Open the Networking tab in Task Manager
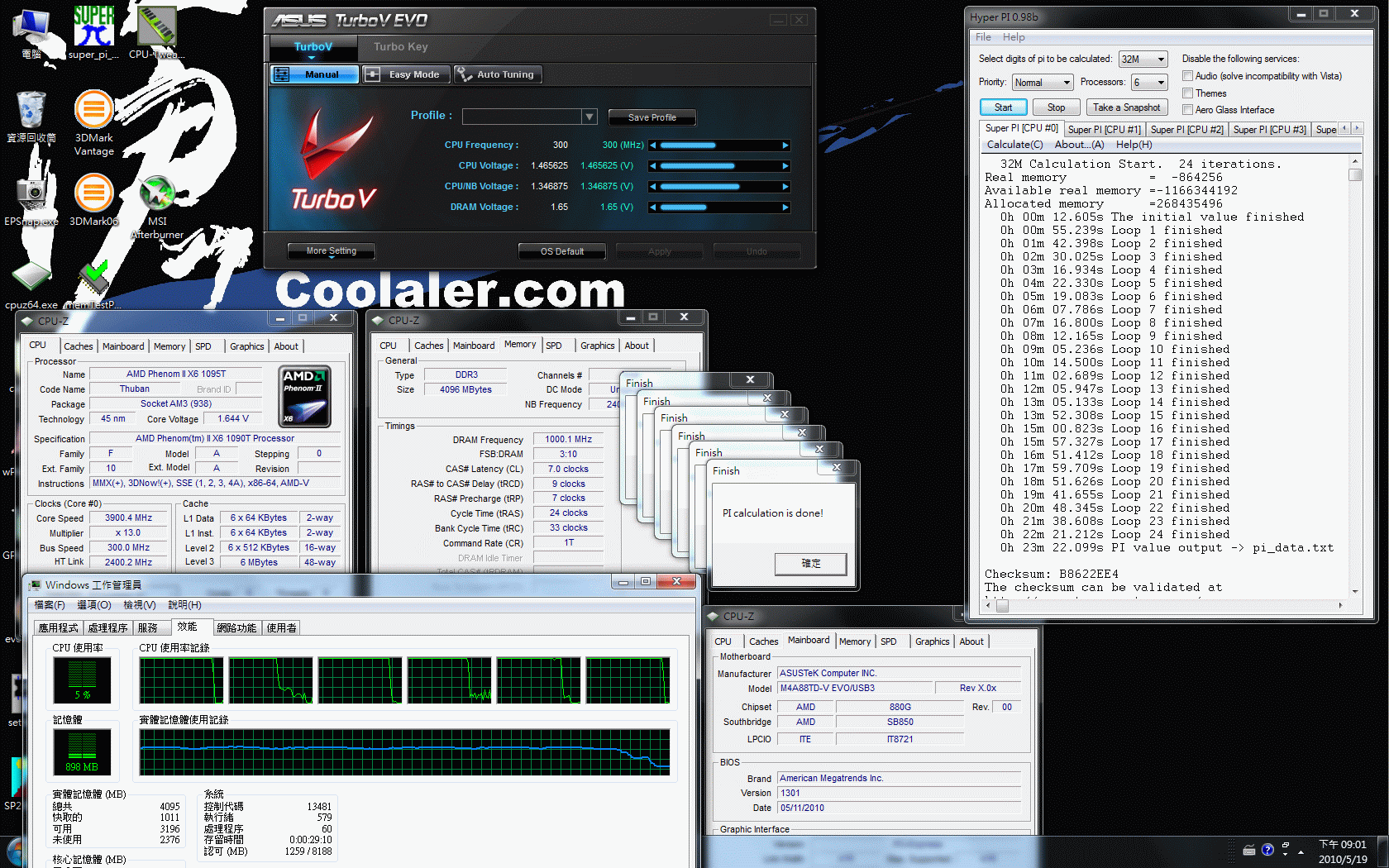This screenshot has width=1389, height=868. click(236, 628)
